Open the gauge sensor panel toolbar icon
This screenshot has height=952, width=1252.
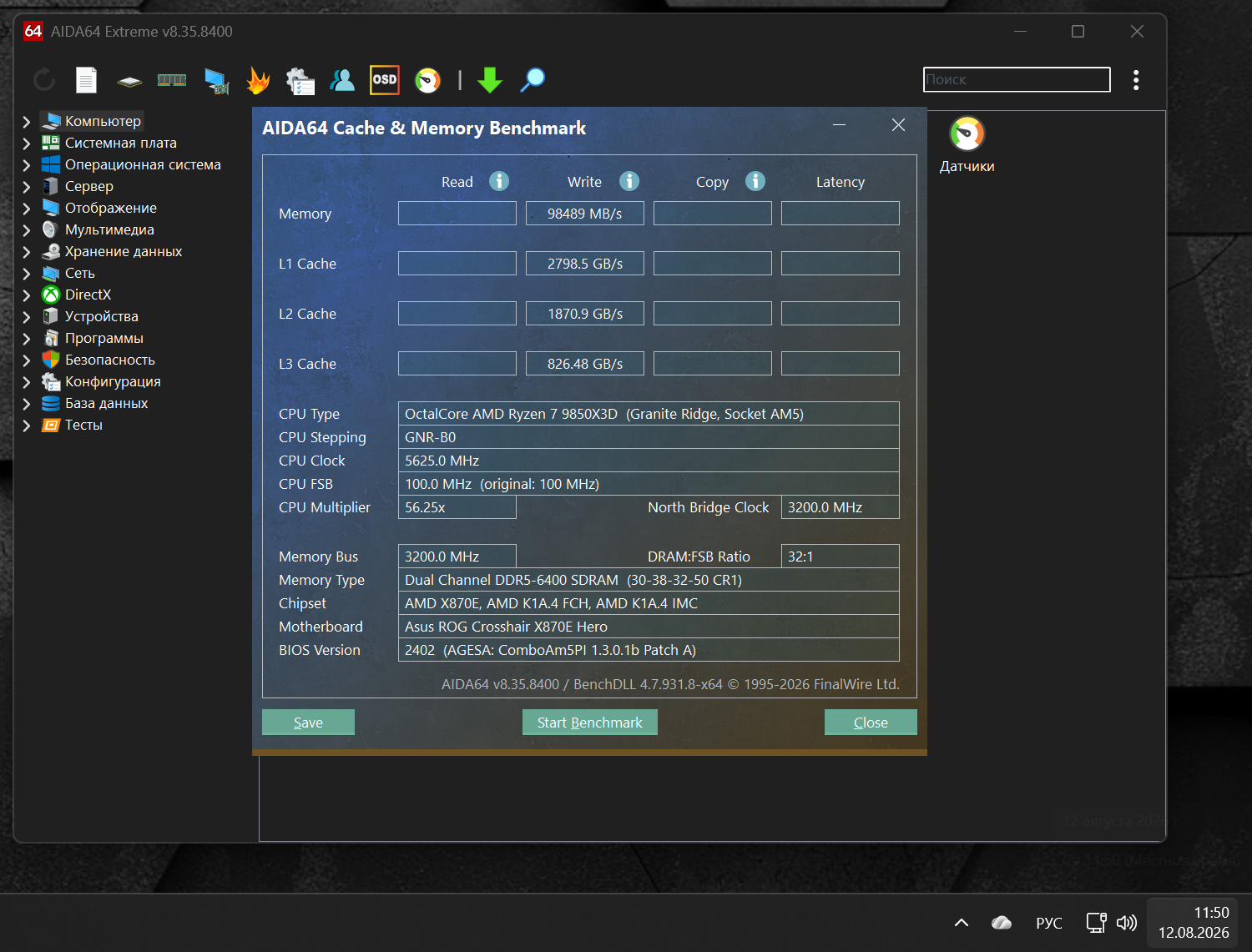[427, 80]
